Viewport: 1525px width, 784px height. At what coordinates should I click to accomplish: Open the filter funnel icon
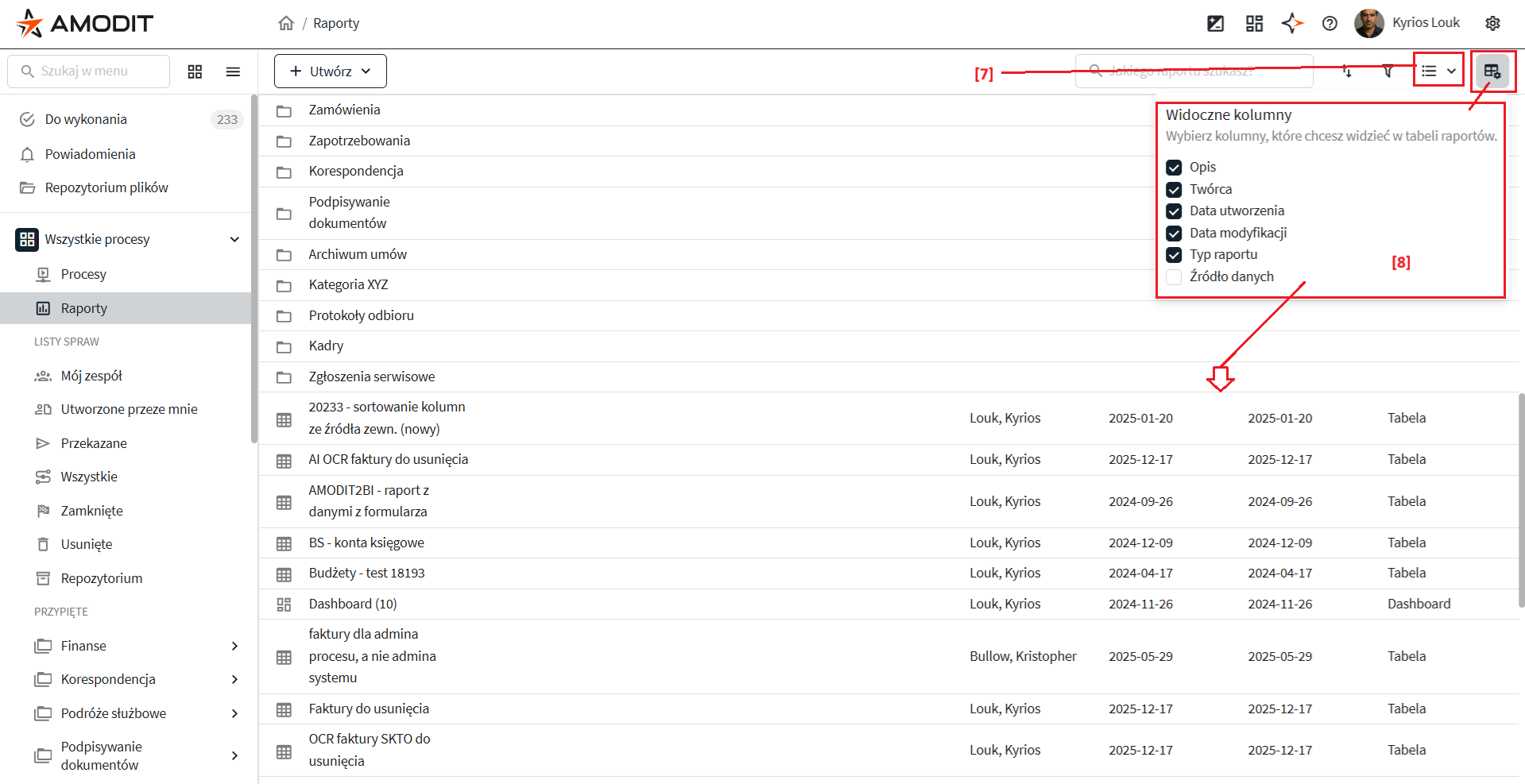(x=1388, y=71)
